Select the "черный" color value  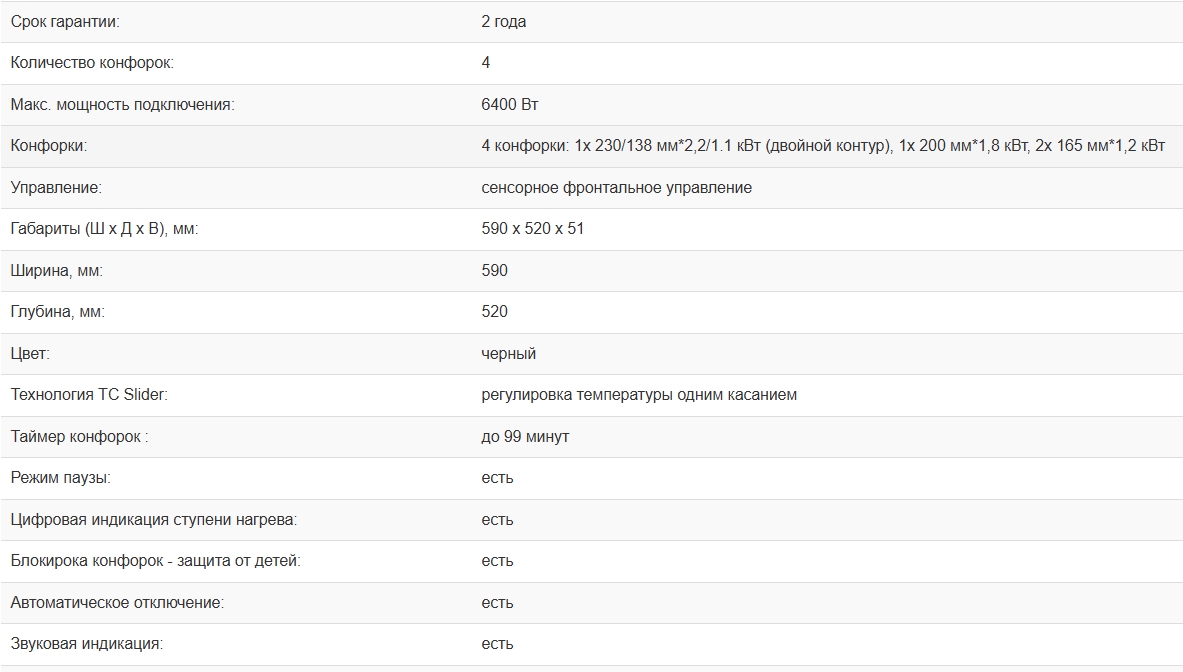pyautogui.click(x=508, y=353)
